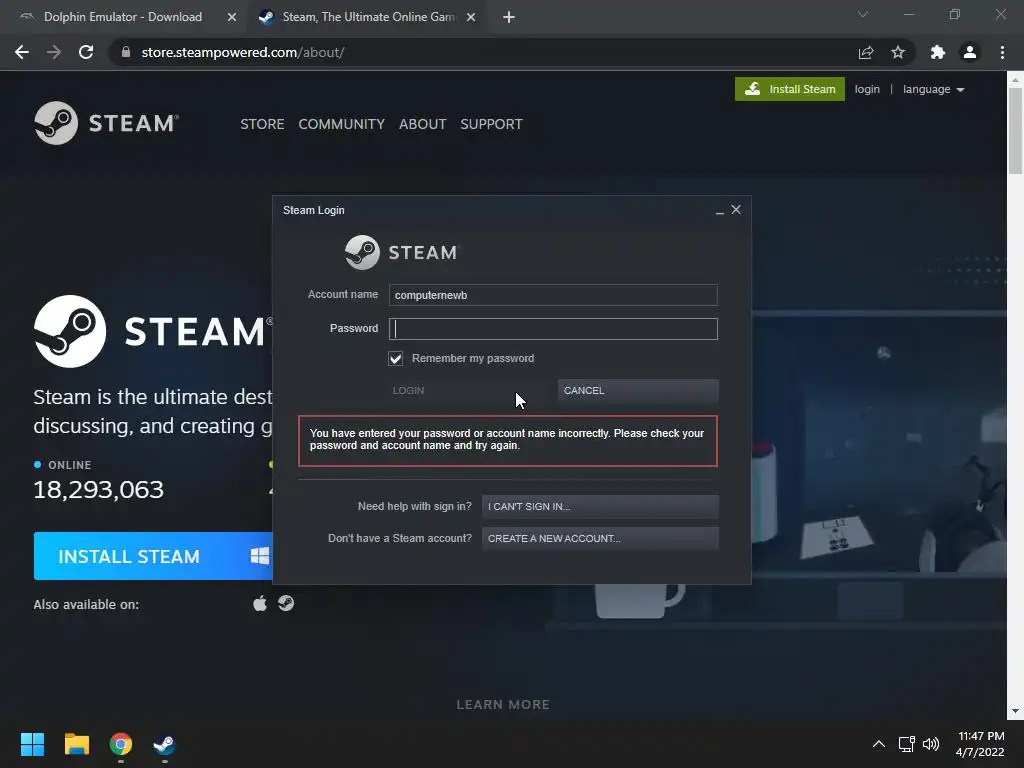Click the network tray icon

click(x=906, y=744)
